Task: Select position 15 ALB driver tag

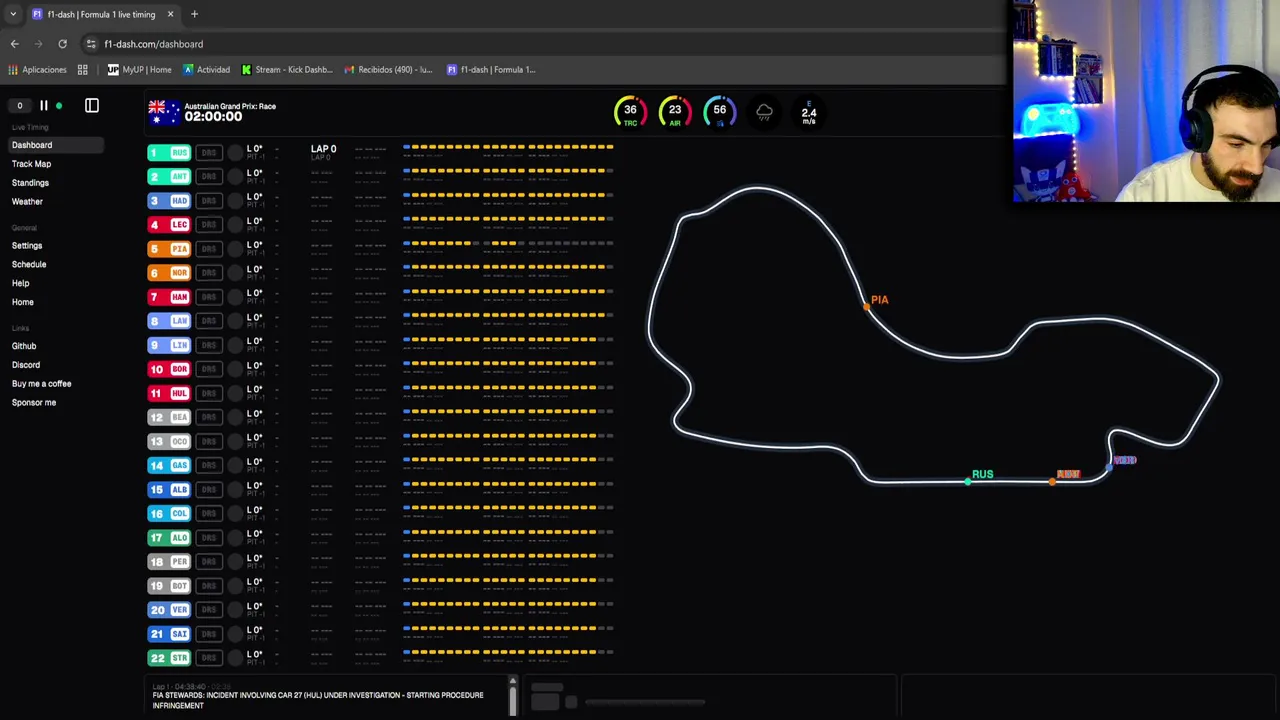Action: click(169, 489)
